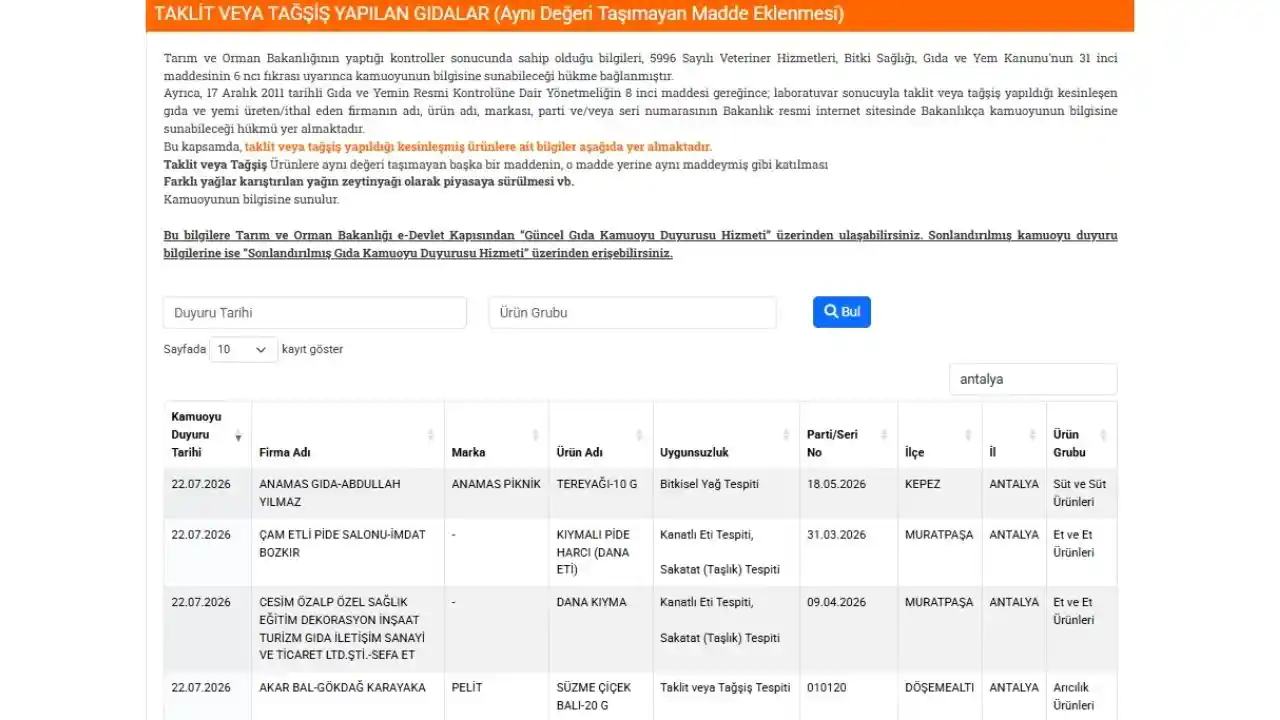Sort by Ürün Grubu column arrows
Viewport: 1280px width, 720px height.
coord(1104,435)
